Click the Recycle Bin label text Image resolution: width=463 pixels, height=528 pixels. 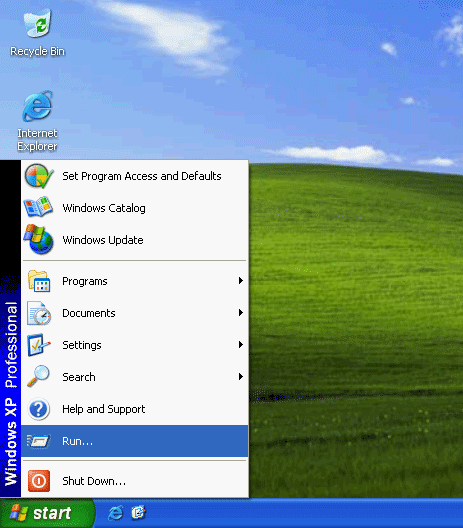[37, 51]
